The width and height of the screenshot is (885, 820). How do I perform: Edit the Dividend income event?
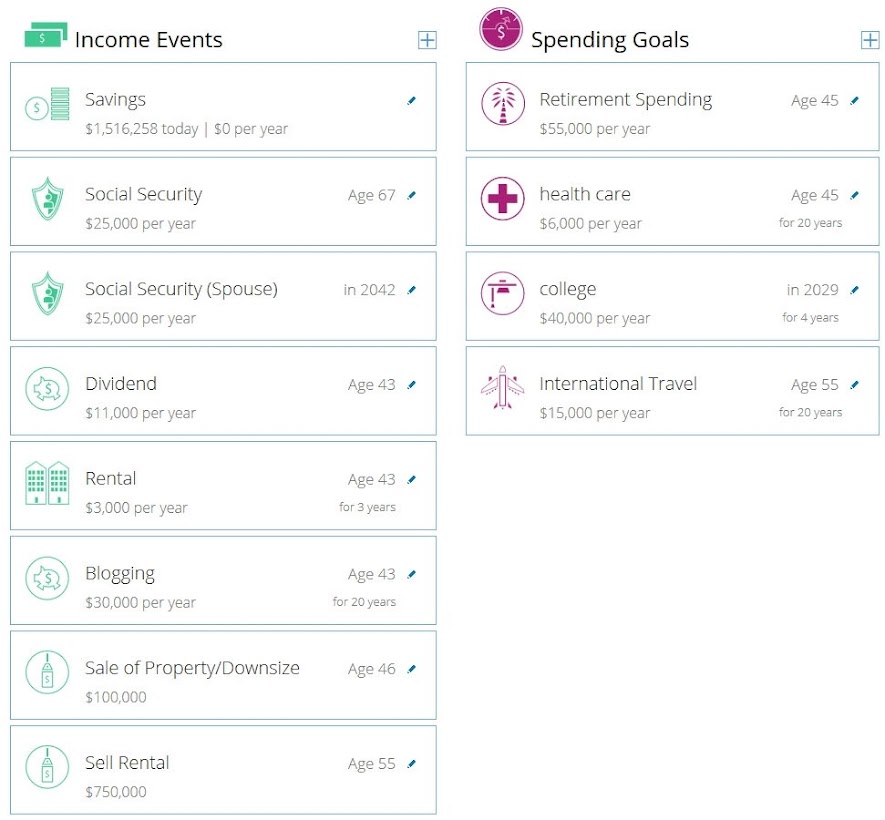point(412,385)
